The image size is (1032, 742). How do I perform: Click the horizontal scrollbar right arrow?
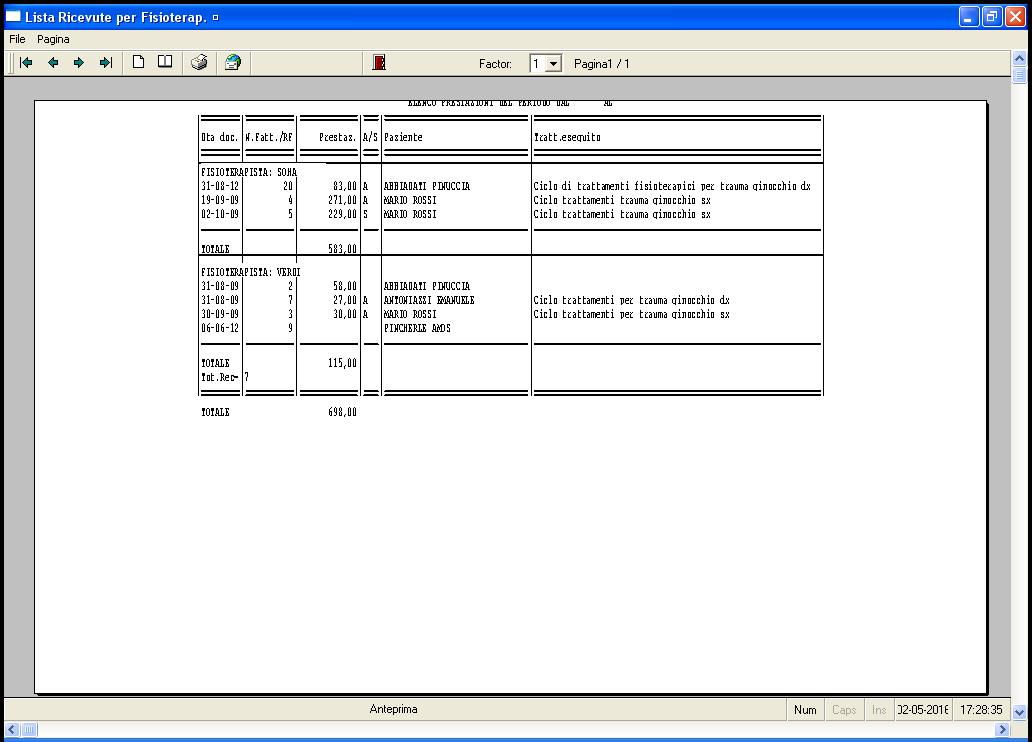(x=1002, y=729)
